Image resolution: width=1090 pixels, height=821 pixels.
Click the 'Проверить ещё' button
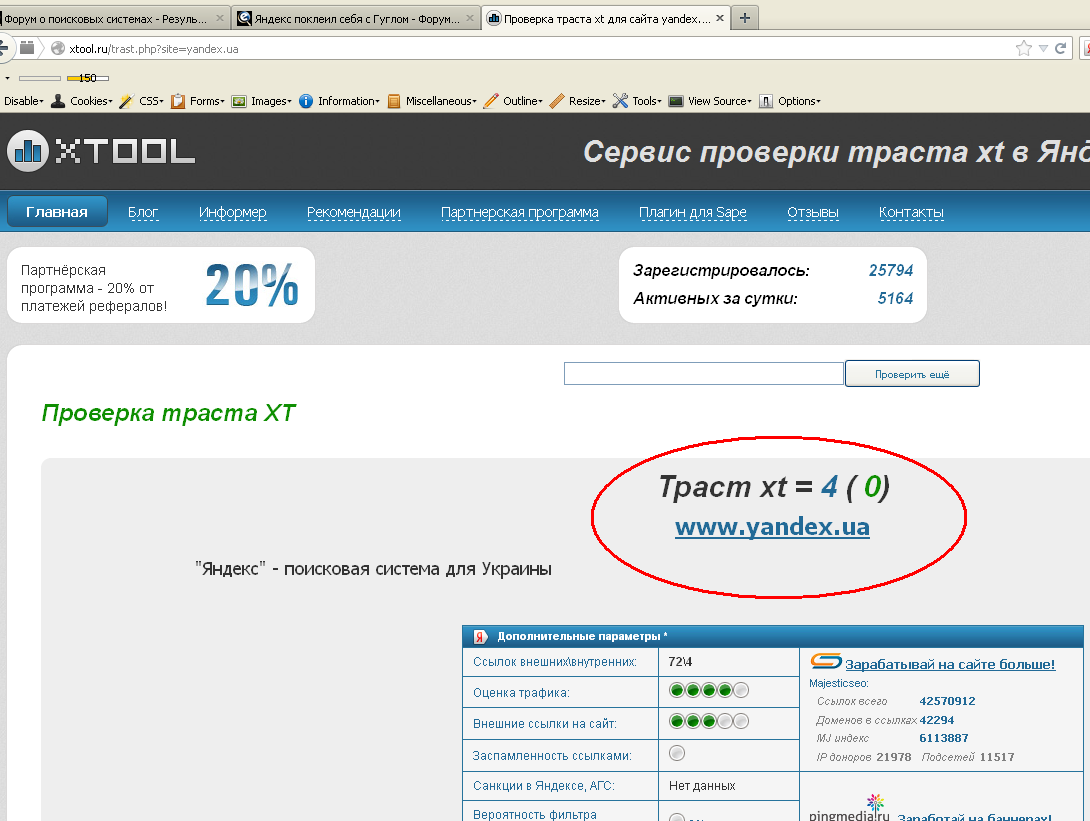tap(912, 374)
